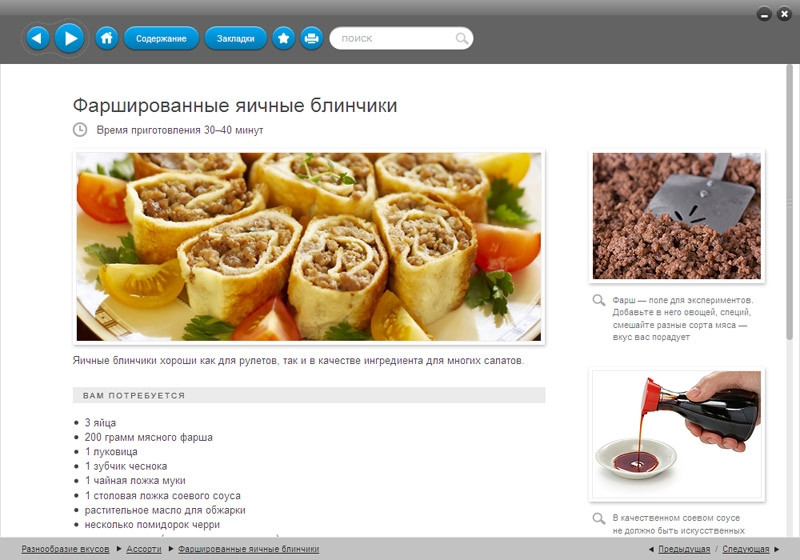Open the Содержание contents menu

point(161,38)
